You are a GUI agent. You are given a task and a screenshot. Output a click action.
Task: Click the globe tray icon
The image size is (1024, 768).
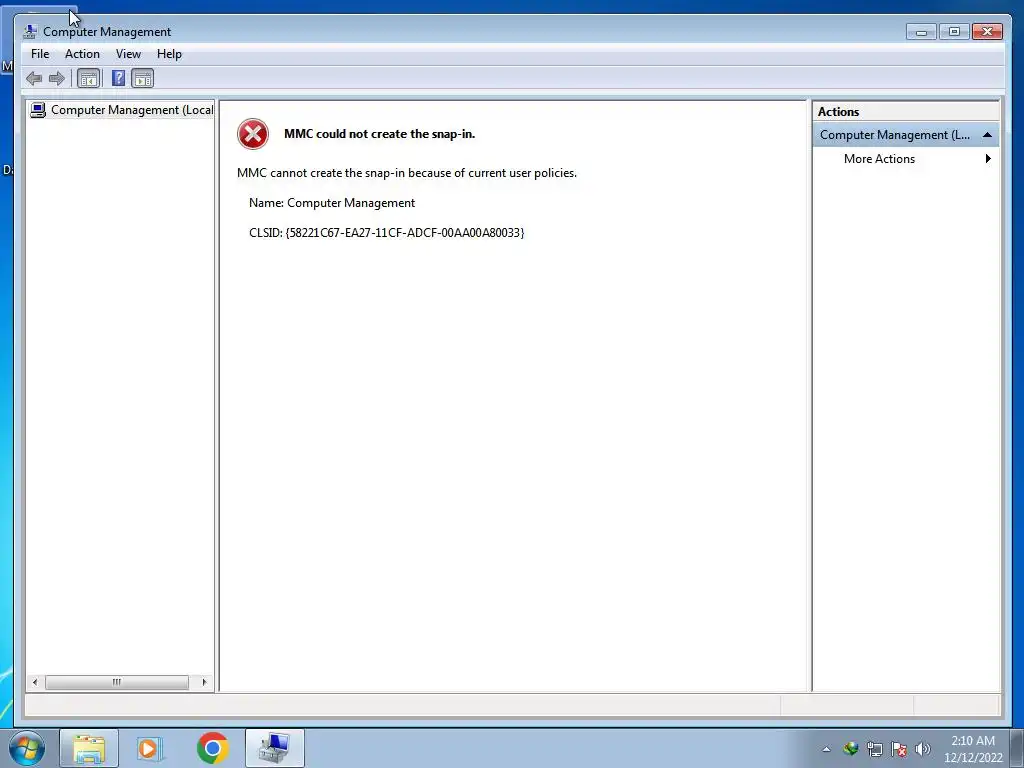850,749
